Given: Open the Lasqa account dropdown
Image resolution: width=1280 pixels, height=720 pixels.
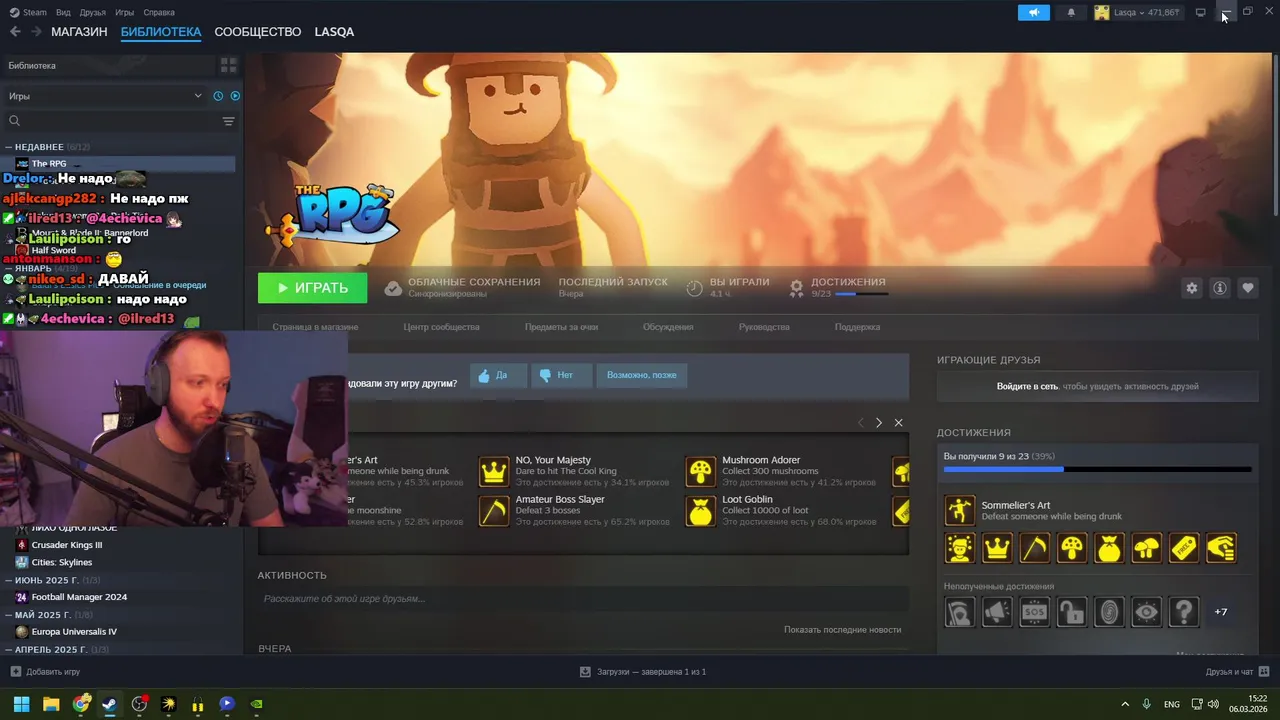Looking at the screenshot, I should tap(1137, 13).
